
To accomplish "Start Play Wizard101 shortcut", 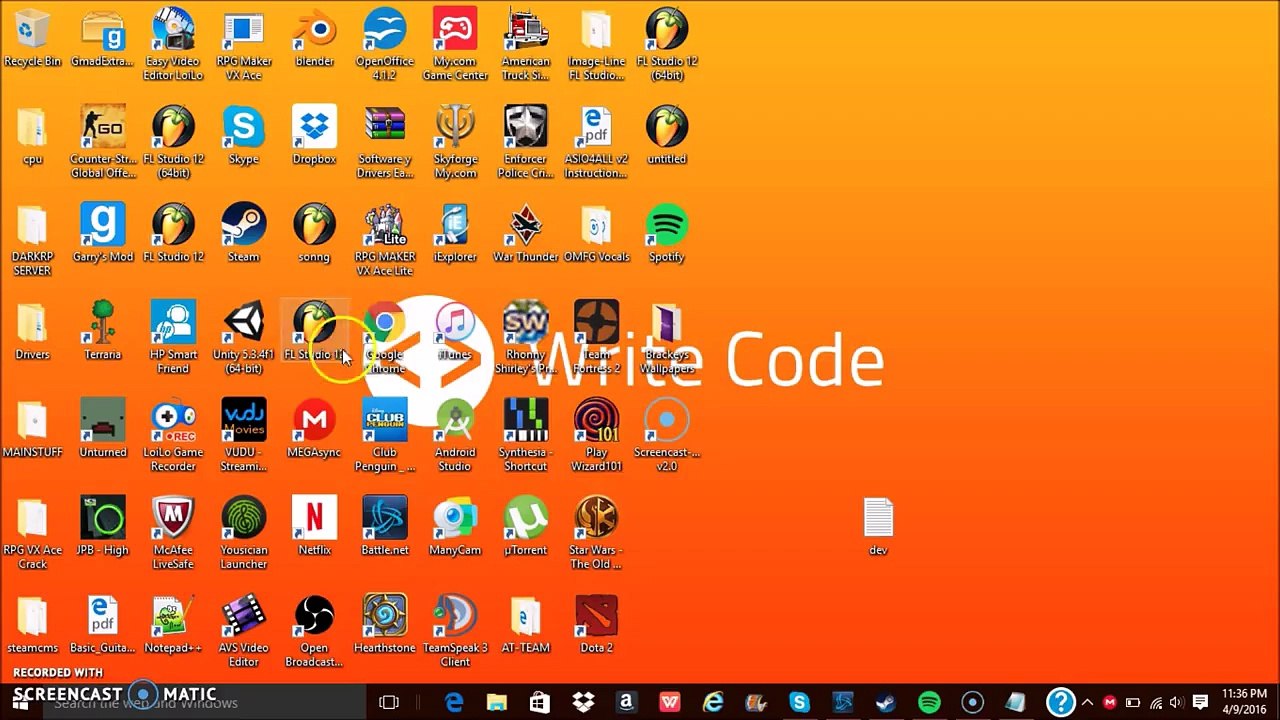I will [596, 436].
